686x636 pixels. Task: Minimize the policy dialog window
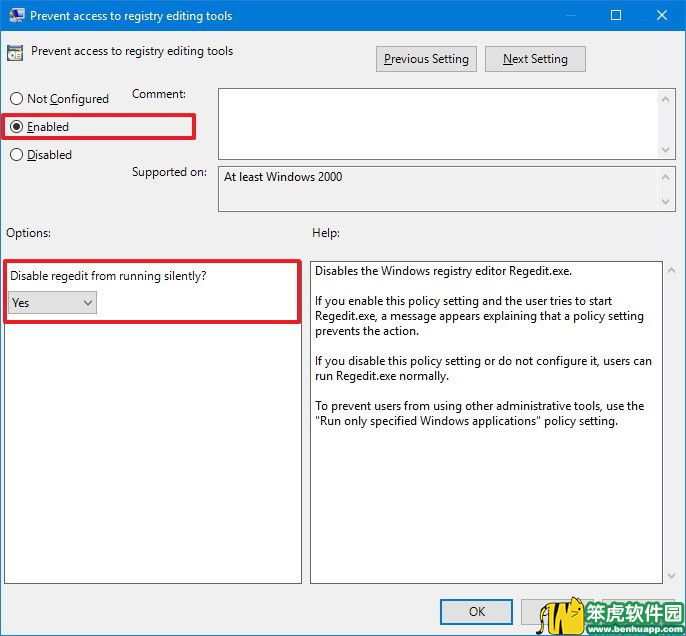tap(570, 15)
